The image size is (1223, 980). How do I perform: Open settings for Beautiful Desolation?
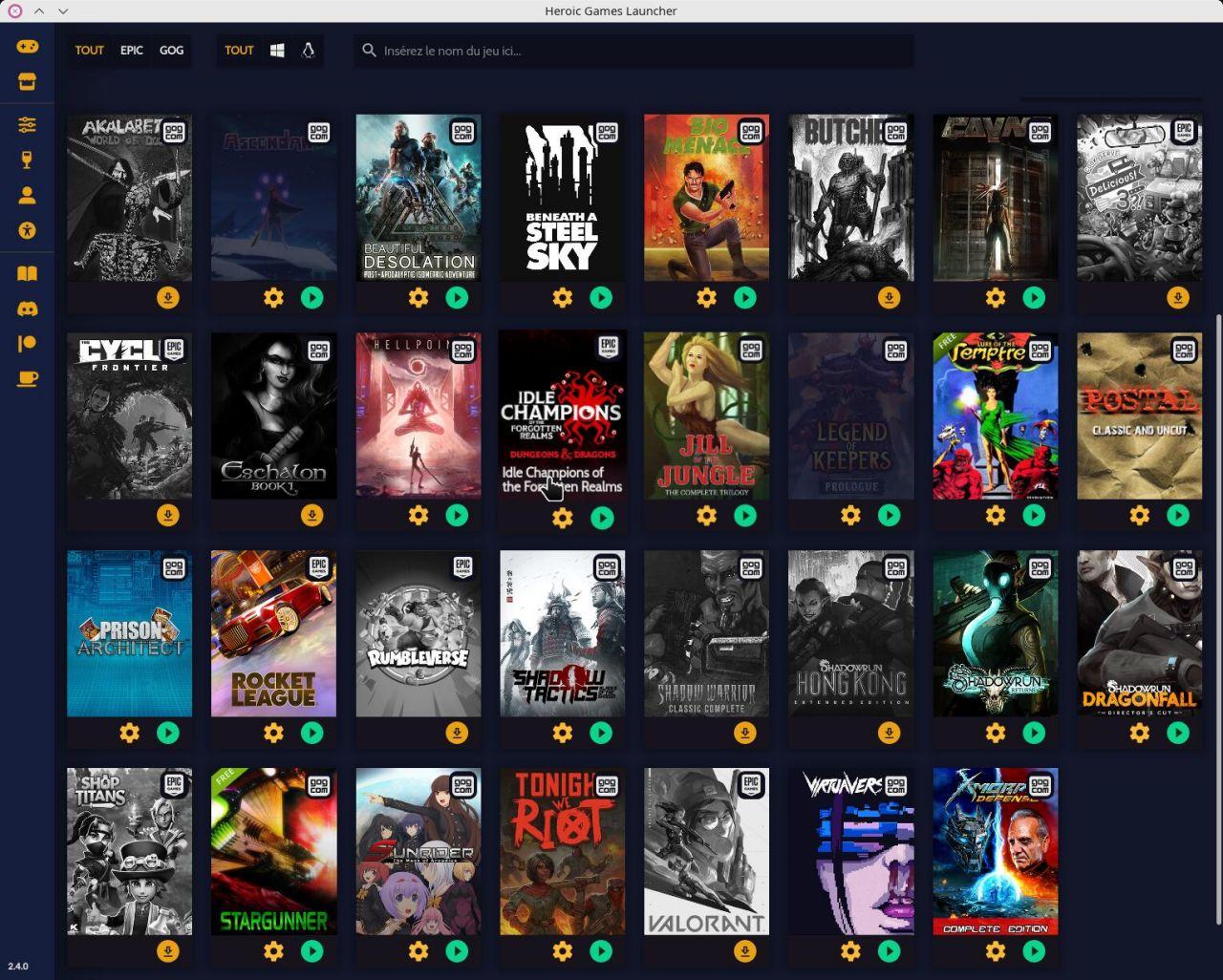(418, 298)
